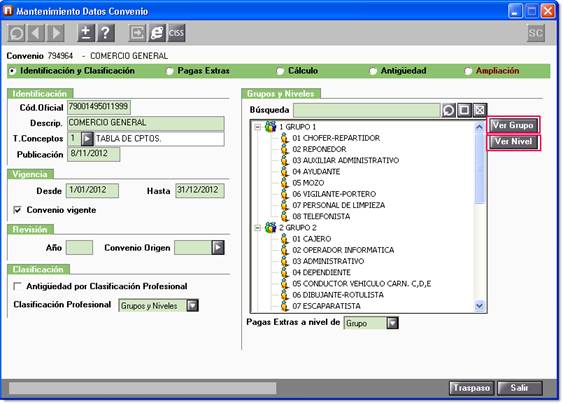563x404 pixels.
Task: Click icon beside 03 ADMINISTRATIVO
Action: click(x=285, y=261)
